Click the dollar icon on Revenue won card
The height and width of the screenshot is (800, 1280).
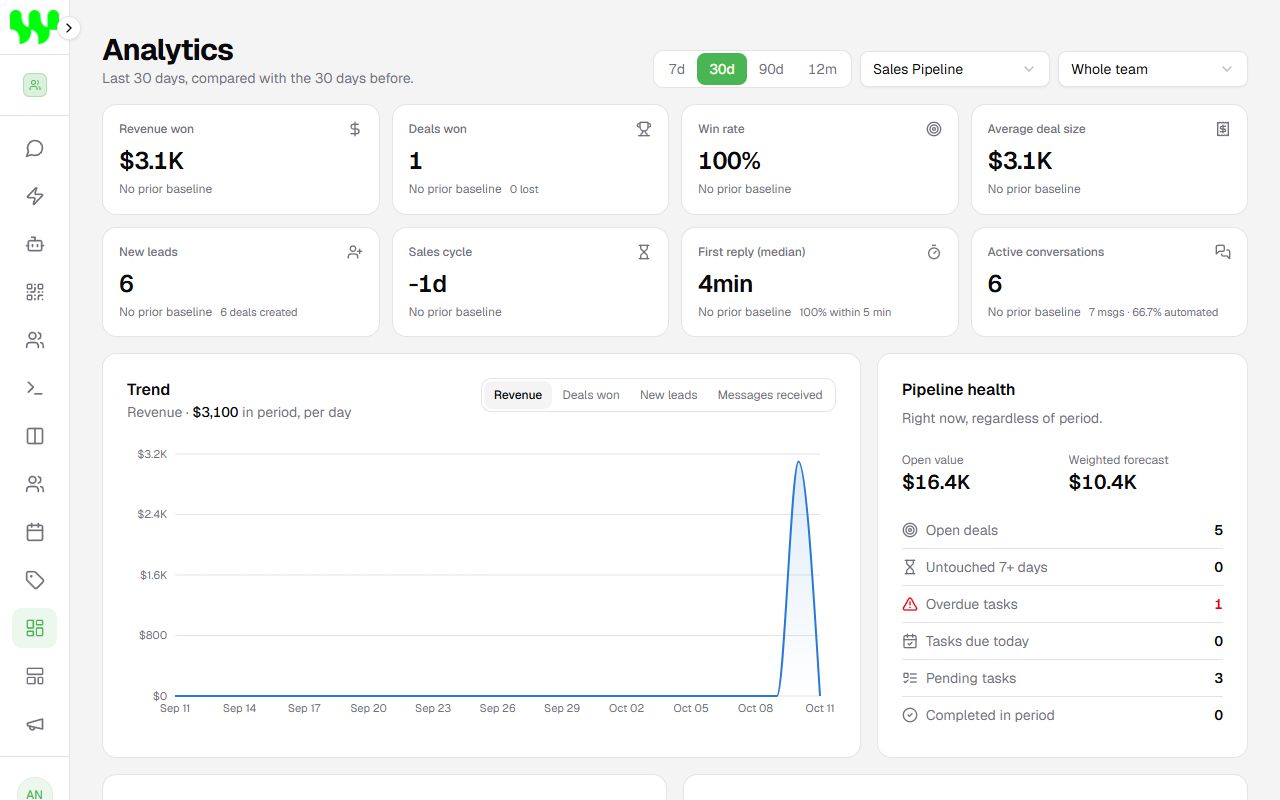[355, 129]
